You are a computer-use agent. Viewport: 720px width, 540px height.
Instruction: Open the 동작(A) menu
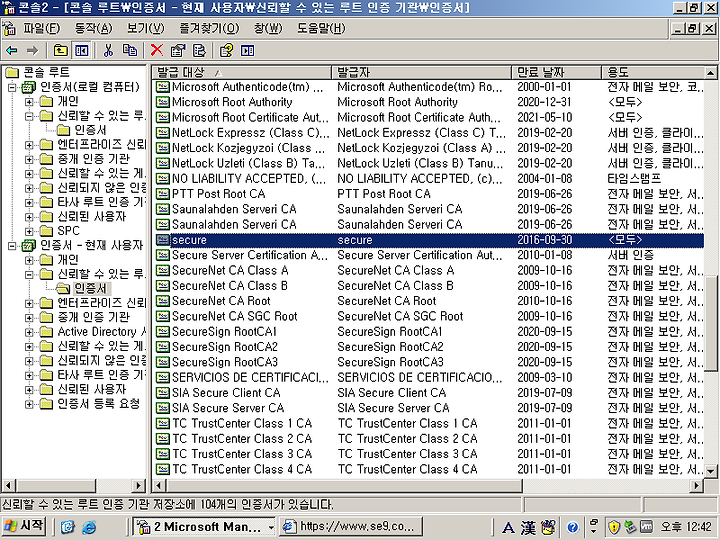point(93,28)
